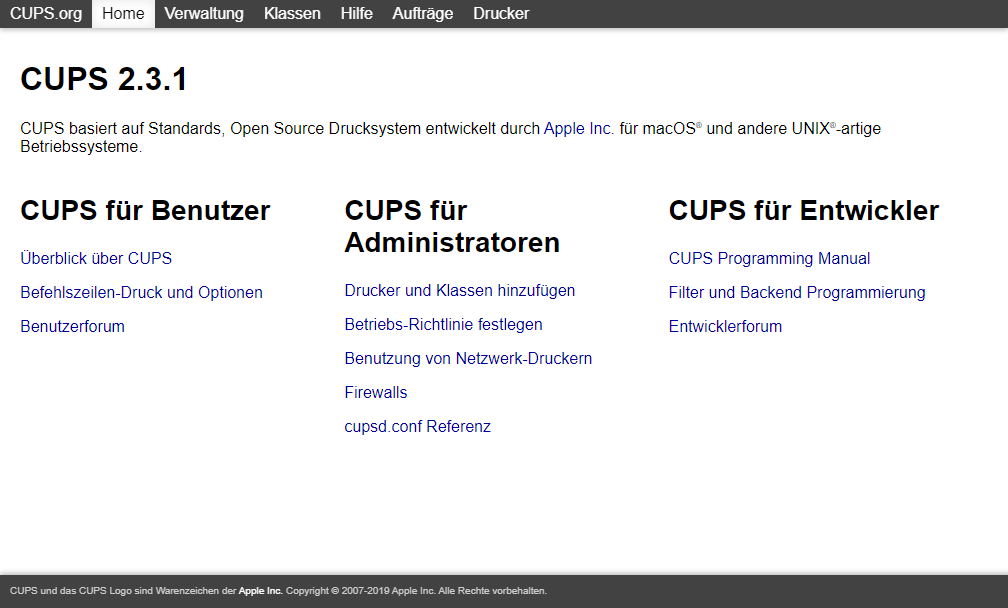Open Überblick über CUPS link
1008x608 pixels.
96,259
